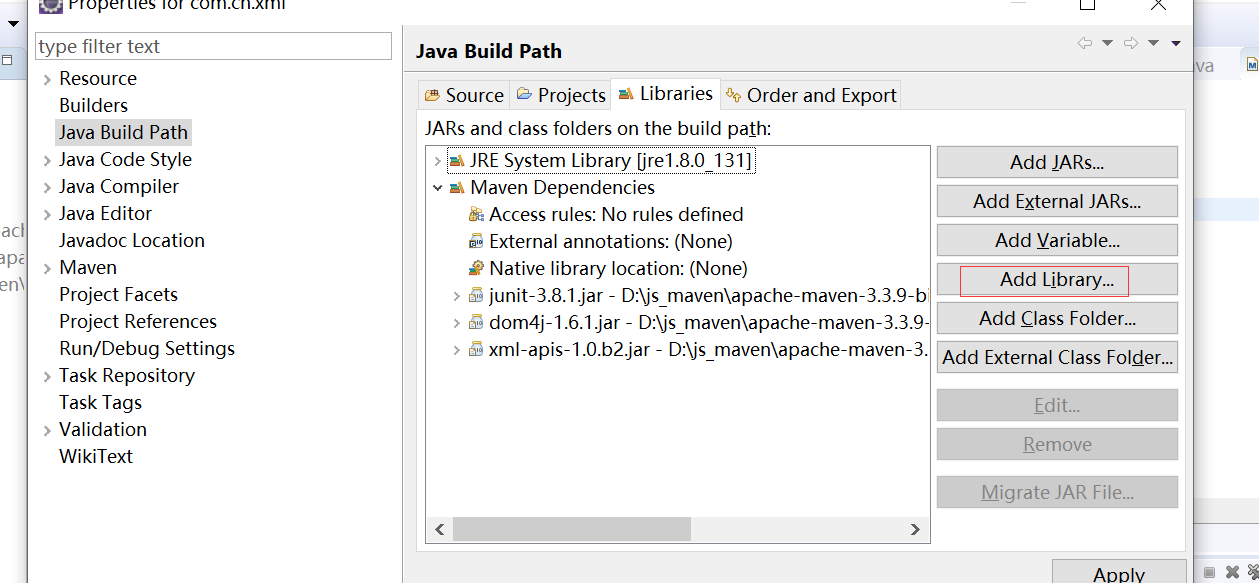Screen dimensions: 1259x583
Task: Click the horizontal scrollbar thumb in library list
Action: click(571, 529)
